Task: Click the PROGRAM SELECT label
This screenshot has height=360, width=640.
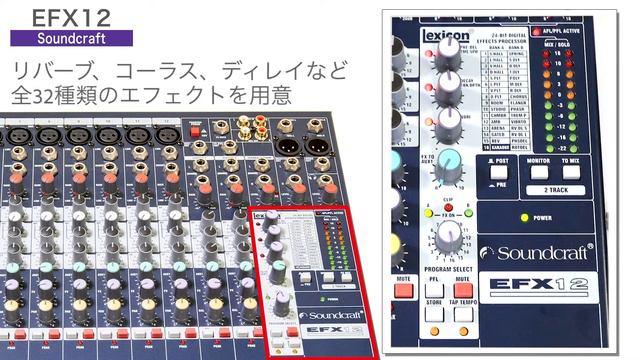Action: [448, 269]
